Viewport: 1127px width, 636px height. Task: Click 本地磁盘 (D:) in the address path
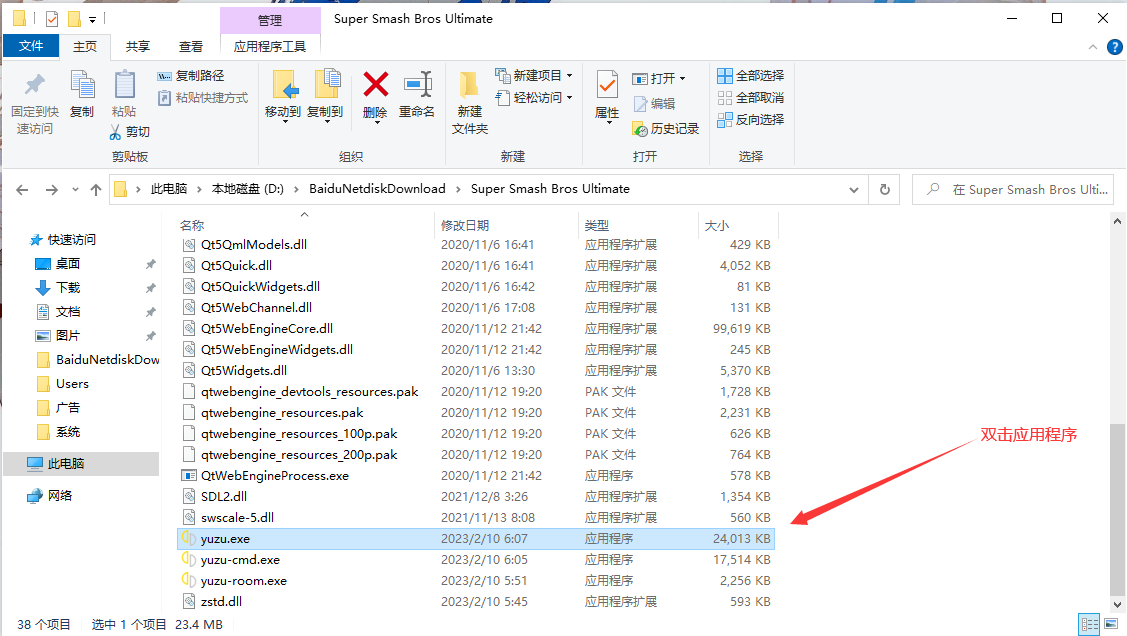(248, 189)
